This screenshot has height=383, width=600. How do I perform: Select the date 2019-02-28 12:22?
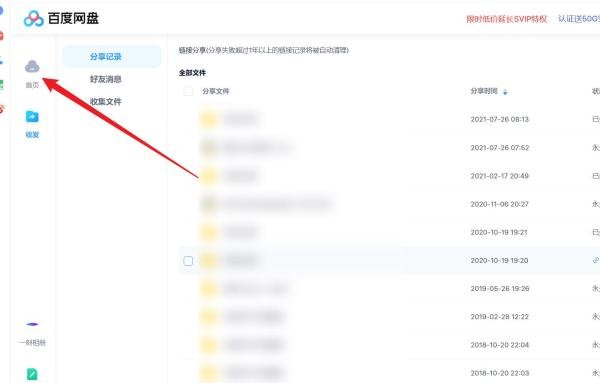(x=500, y=317)
